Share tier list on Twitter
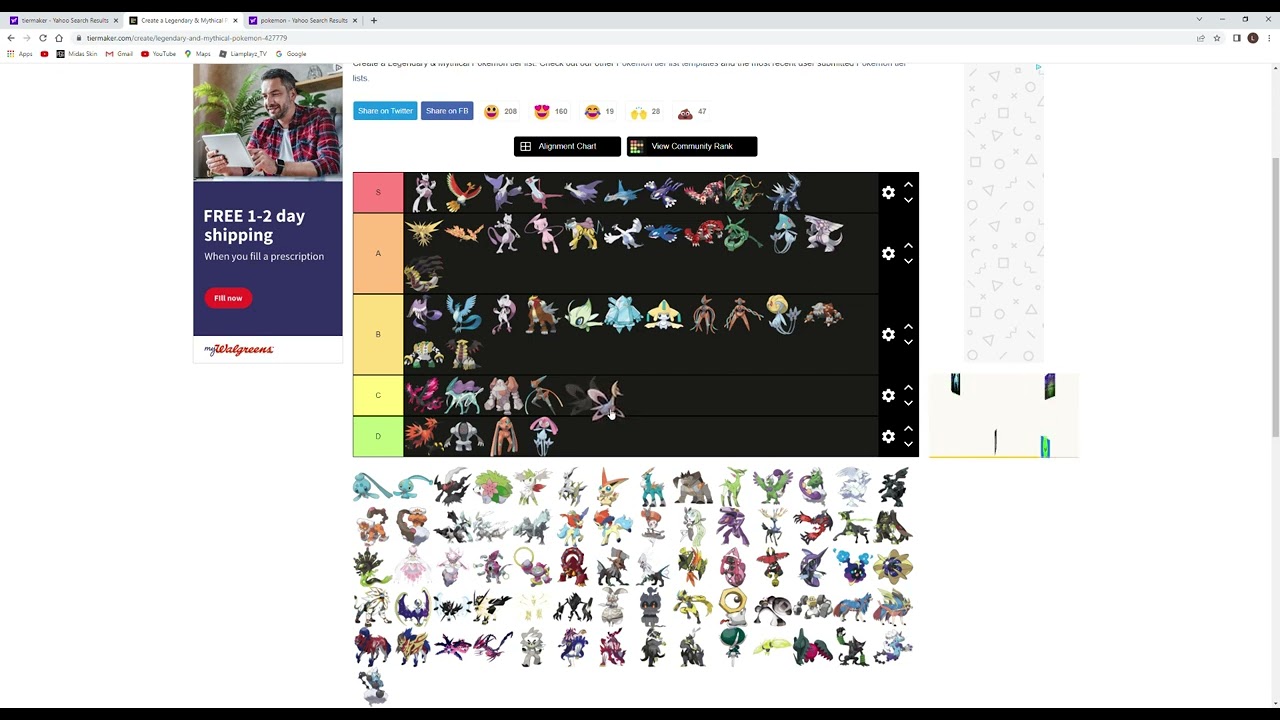The width and height of the screenshot is (1280, 720). [385, 111]
